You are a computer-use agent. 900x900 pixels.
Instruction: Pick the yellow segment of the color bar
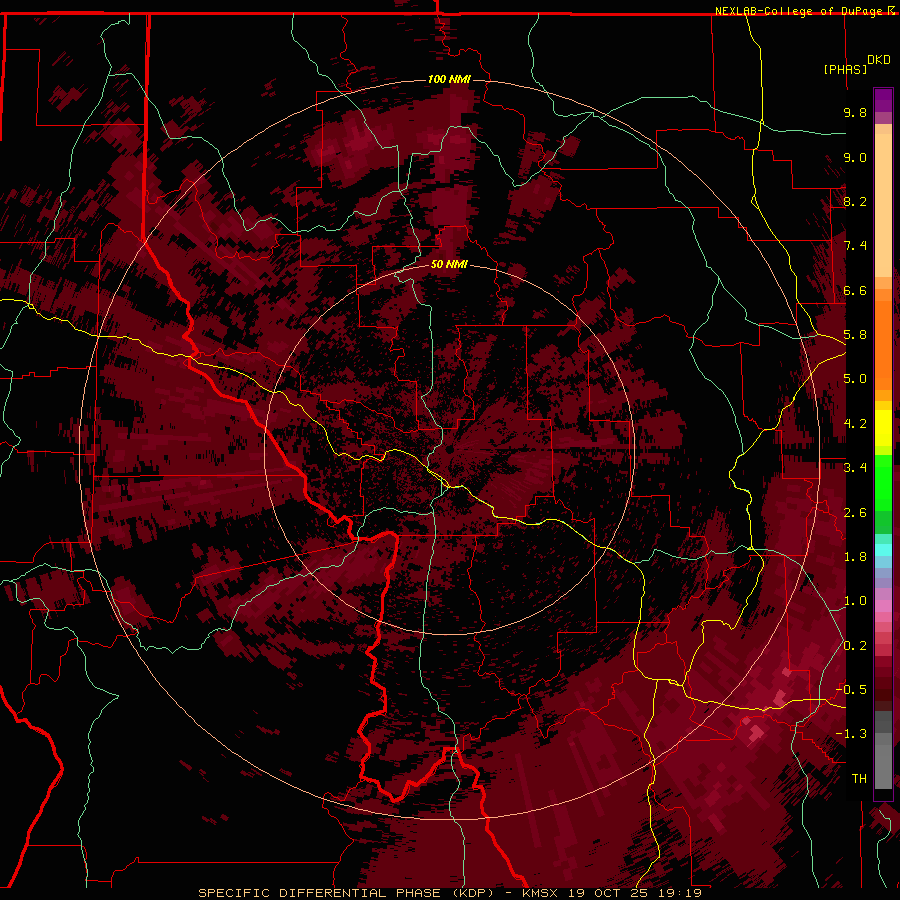coord(883,428)
